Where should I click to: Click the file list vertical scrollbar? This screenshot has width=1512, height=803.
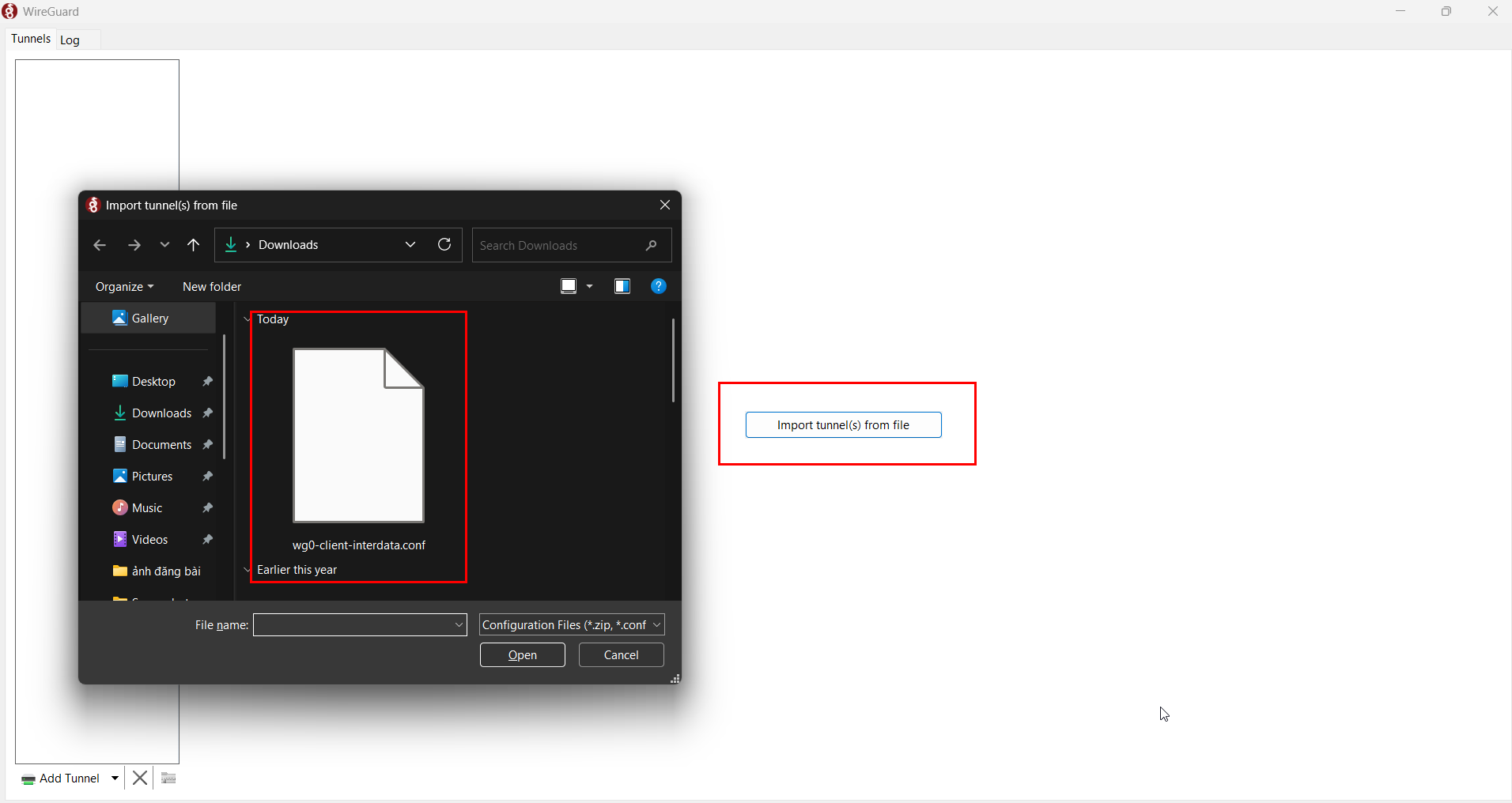click(x=673, y=360)
